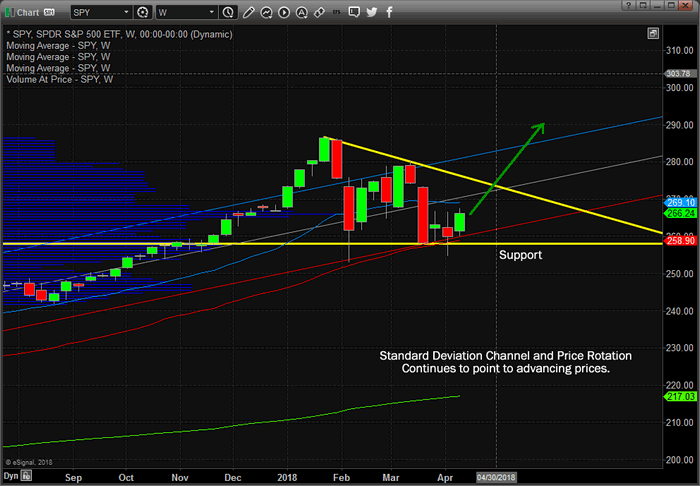The height and width of the screenshot is (486, 700).
Task: Click the pop-out window button in title bar
Action: tap(643, 5)
